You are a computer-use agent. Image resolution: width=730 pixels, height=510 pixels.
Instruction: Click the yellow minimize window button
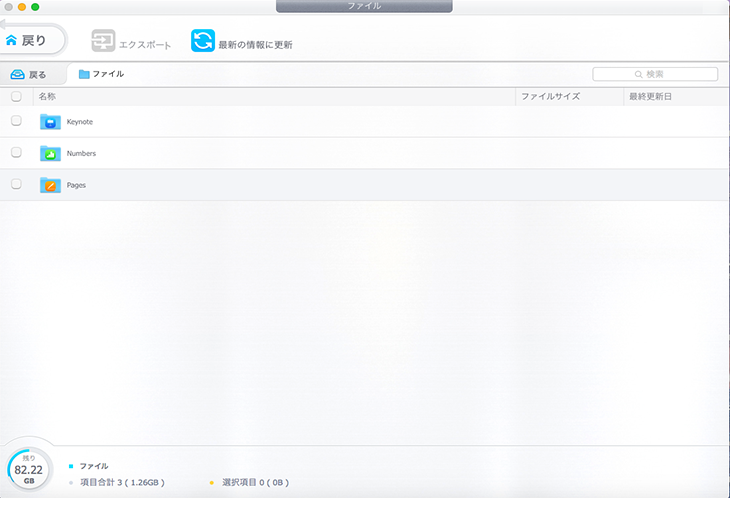pos(21,7)
